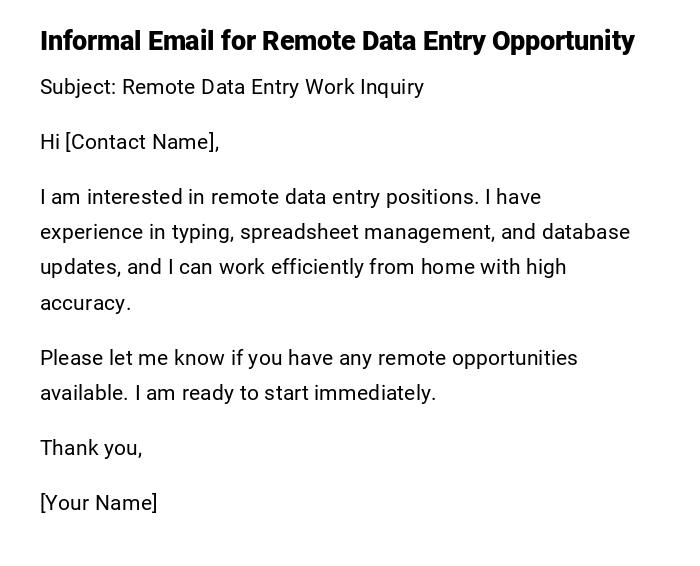Click the Subject line text
Image resolution: width=700 pixels, height=566 pixels.
pyautogui.click(x=232, y=87)
